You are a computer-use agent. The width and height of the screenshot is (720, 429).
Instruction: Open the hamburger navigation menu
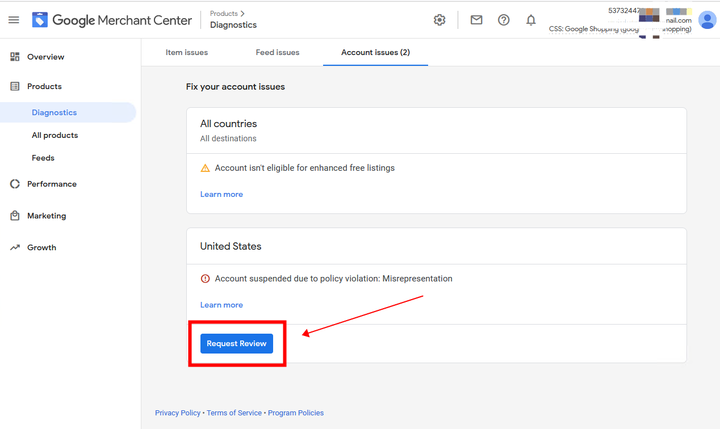(14, 20)
